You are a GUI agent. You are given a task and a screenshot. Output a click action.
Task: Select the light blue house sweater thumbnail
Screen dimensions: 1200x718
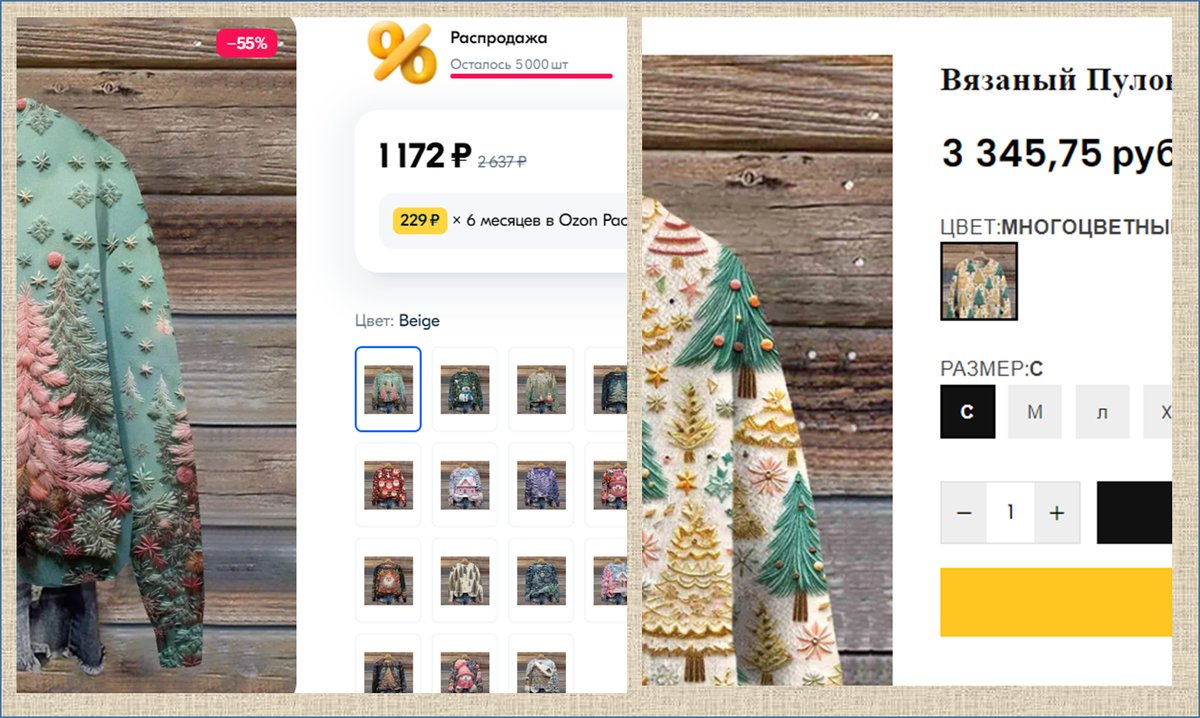click(x=464, y=484)
